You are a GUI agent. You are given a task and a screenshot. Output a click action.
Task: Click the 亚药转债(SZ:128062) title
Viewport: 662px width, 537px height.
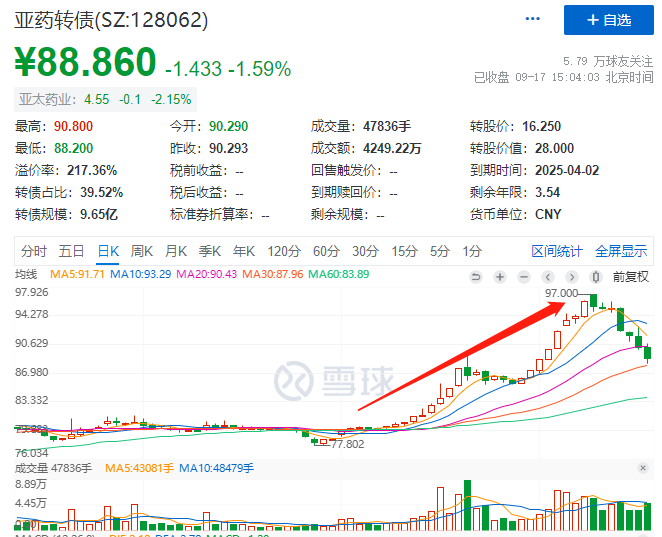pos(111,20)
